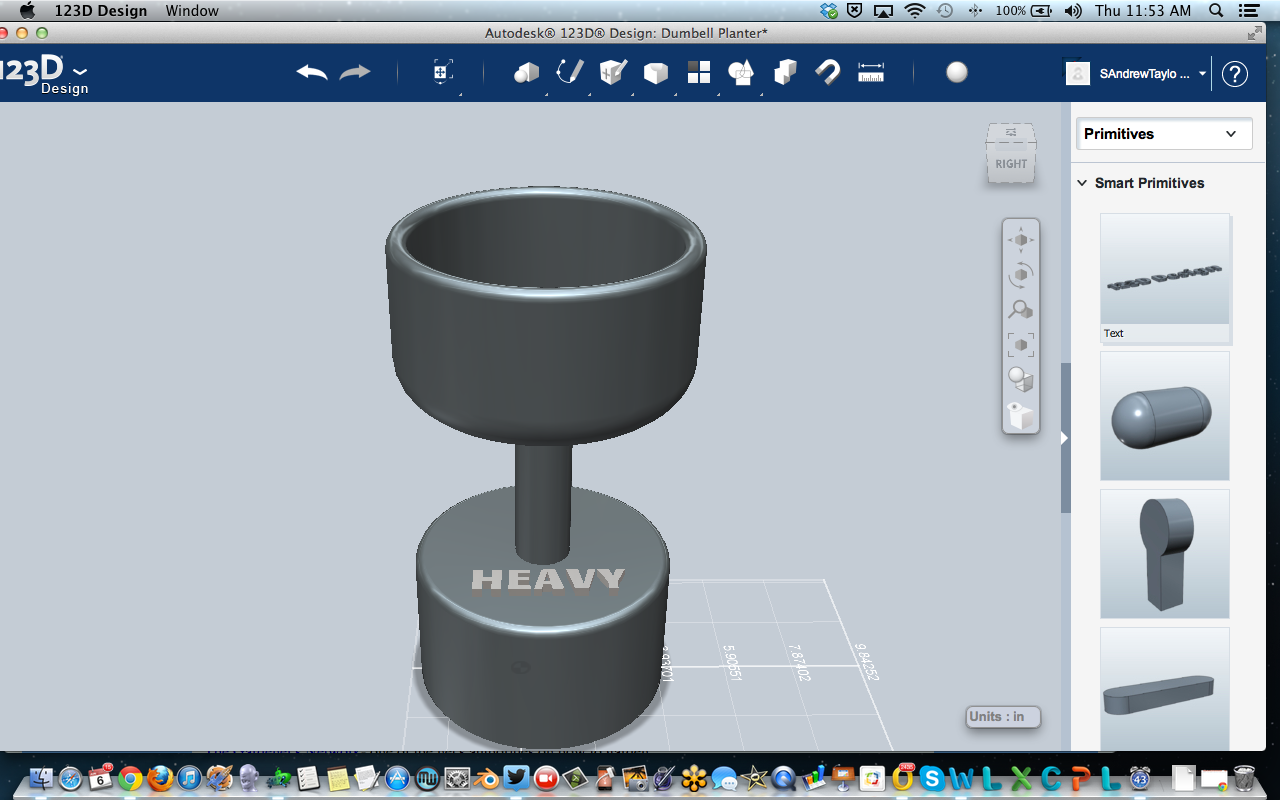Open the Wi-Fi status menu

(914, 11)
